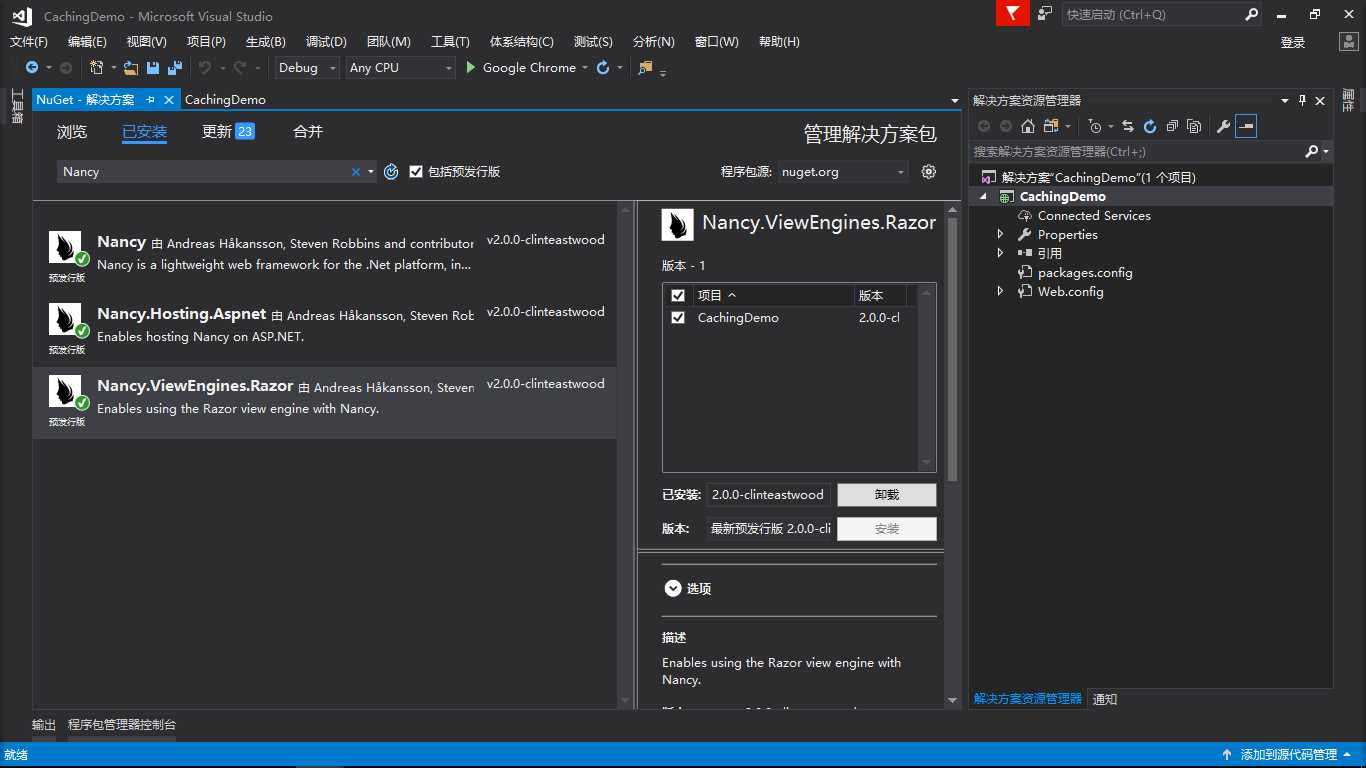Click the Solution Explorer refresh icon
The image size is (1366, 768).
pyautogui.click(x=1150, y=126)
